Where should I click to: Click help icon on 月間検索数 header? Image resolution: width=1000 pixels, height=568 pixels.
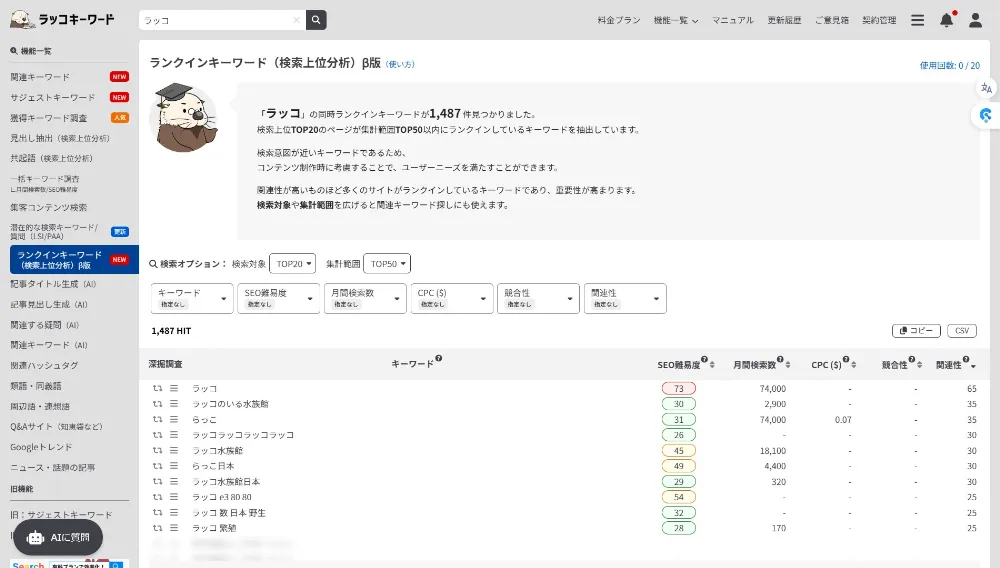pos(780,360)
